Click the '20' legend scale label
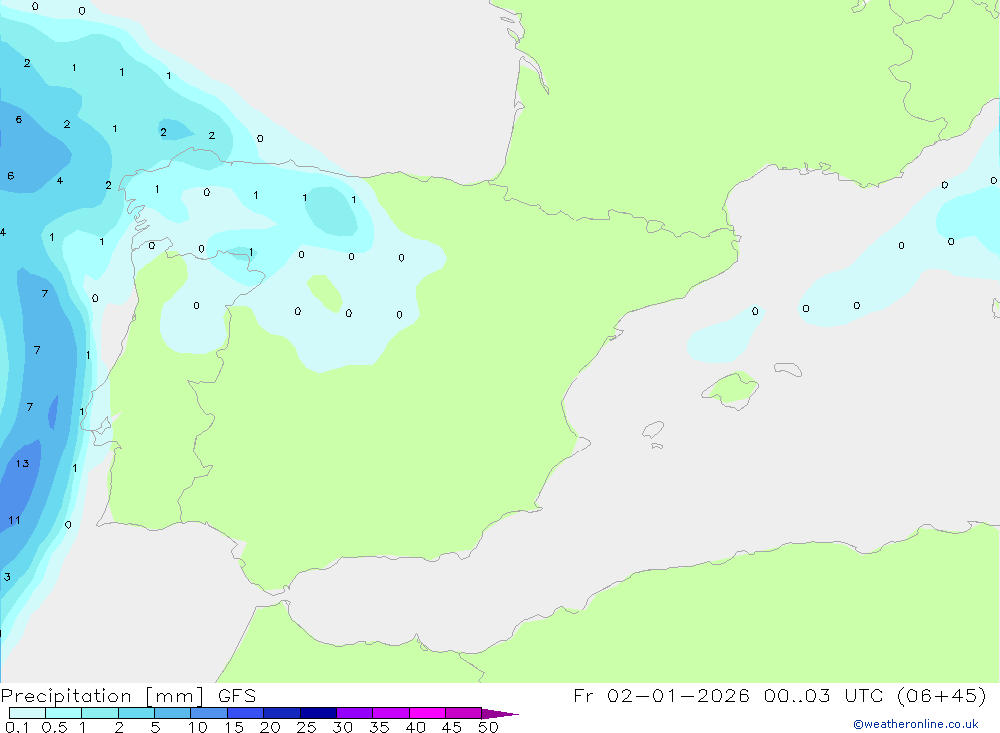1000x733 pixels. (x=270, y=727)
